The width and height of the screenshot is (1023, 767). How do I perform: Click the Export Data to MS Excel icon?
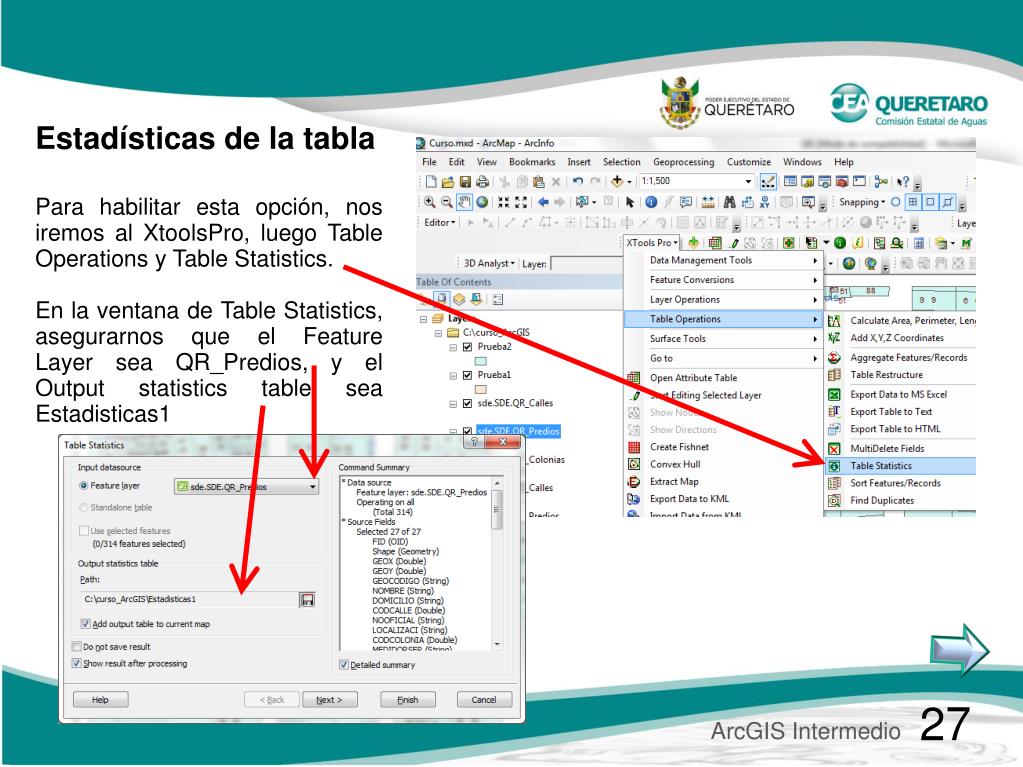click(x=834, y=395)
